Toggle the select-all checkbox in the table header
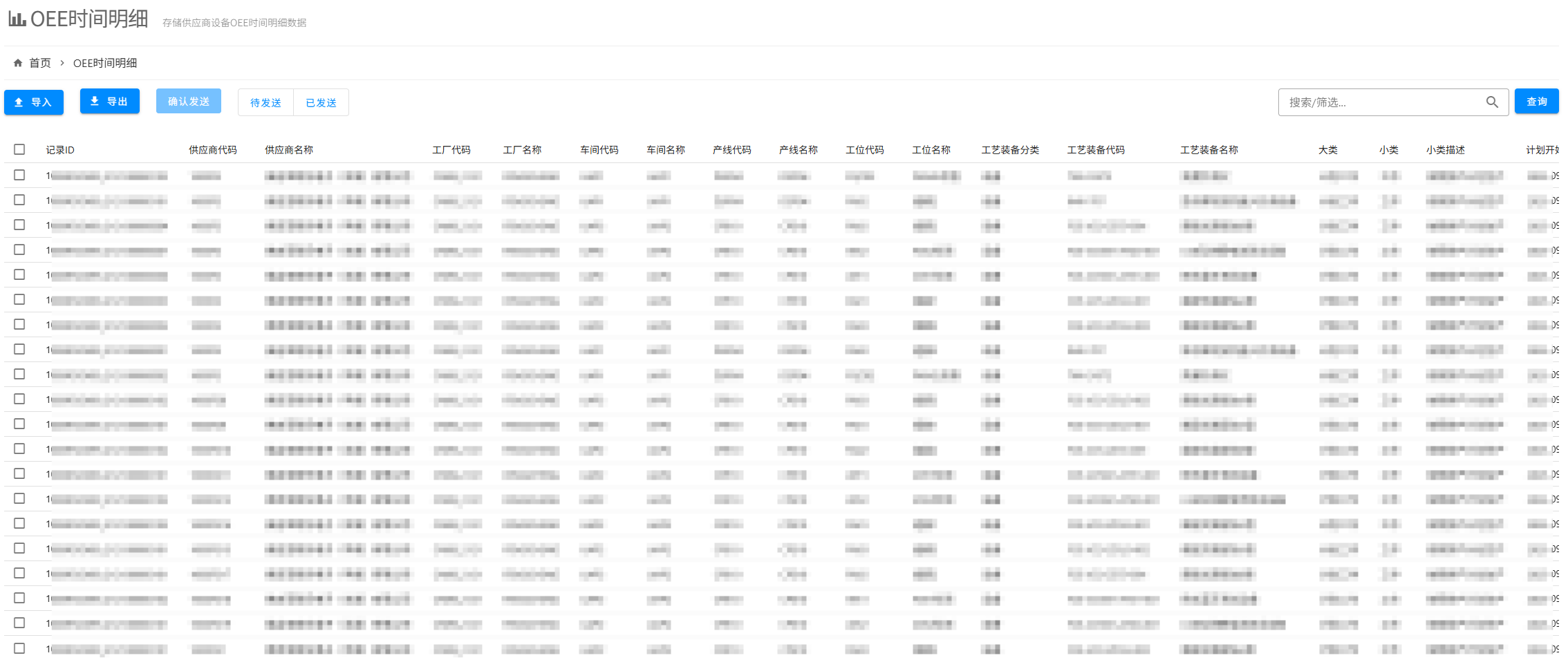1568x660 pixels. 19,149
